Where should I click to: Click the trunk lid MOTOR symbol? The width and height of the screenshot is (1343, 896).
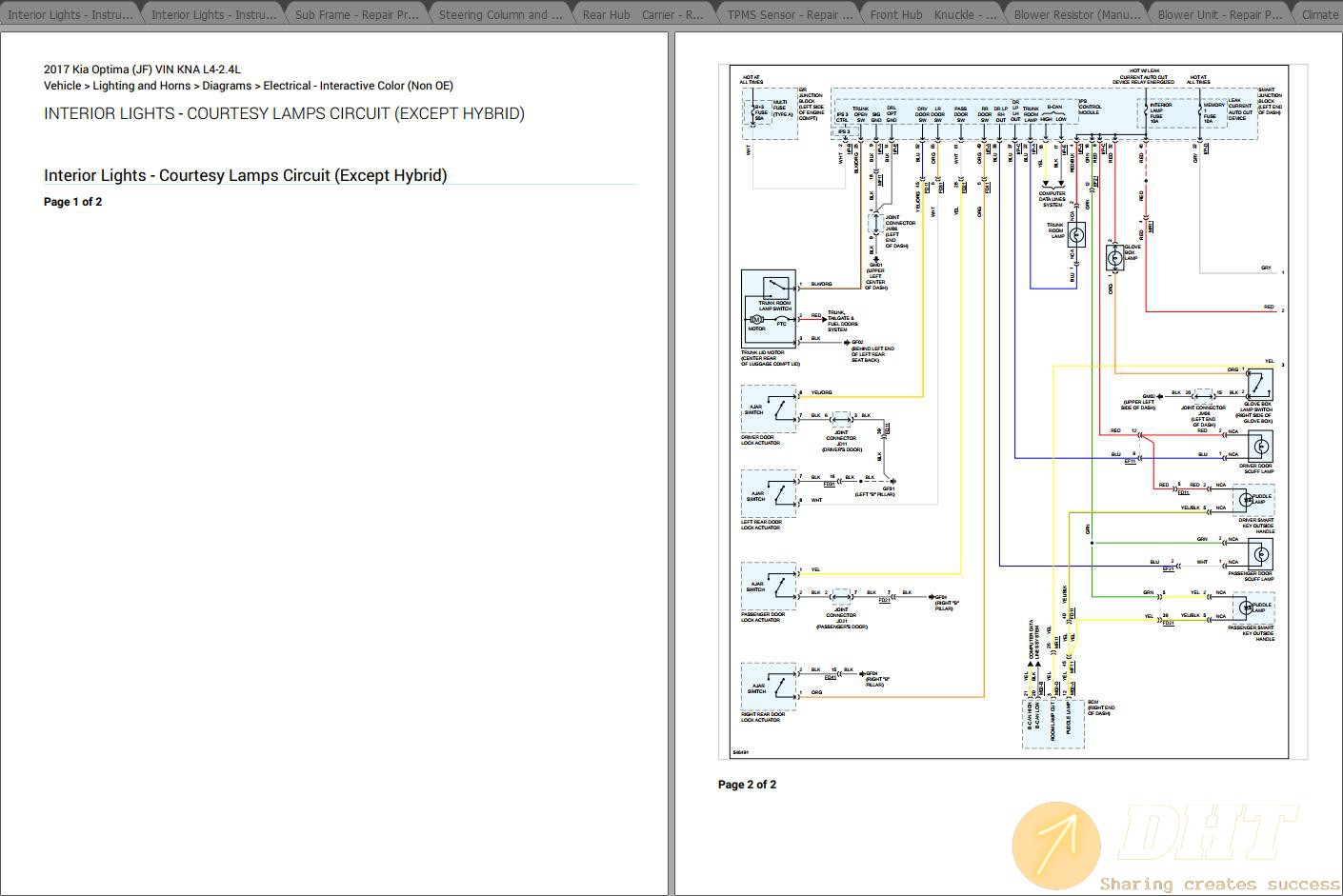click(756, 320)
